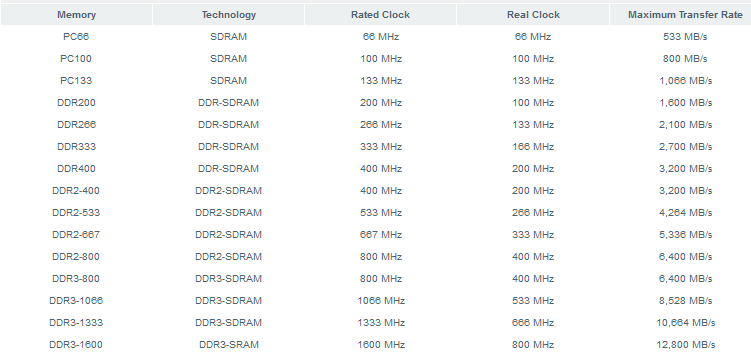This screenshot has height=364, width=751.
Task: Select the DDR2-800 memory cell
Action: pos(76,257)
